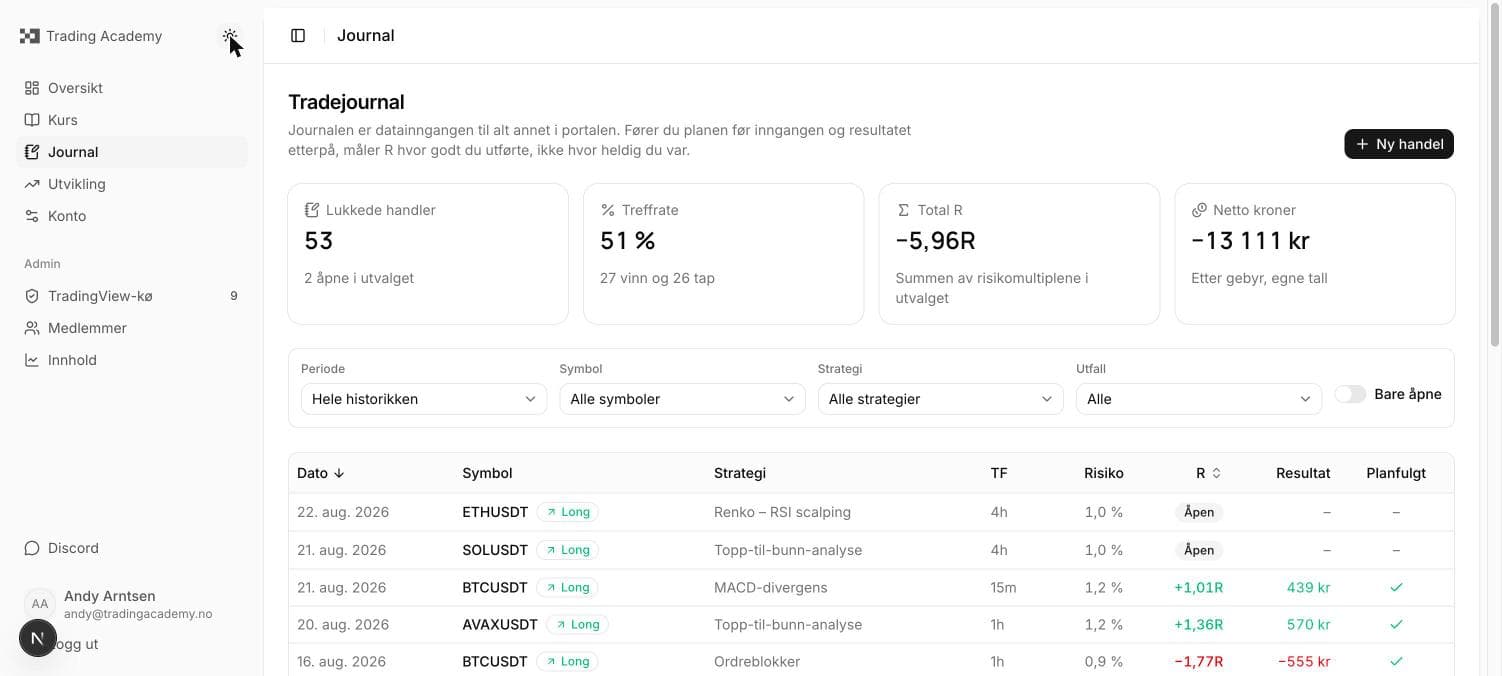Click the AA user avatar
The width and height of the screenshot is (1502, 676).
click(x=40, y=604)
